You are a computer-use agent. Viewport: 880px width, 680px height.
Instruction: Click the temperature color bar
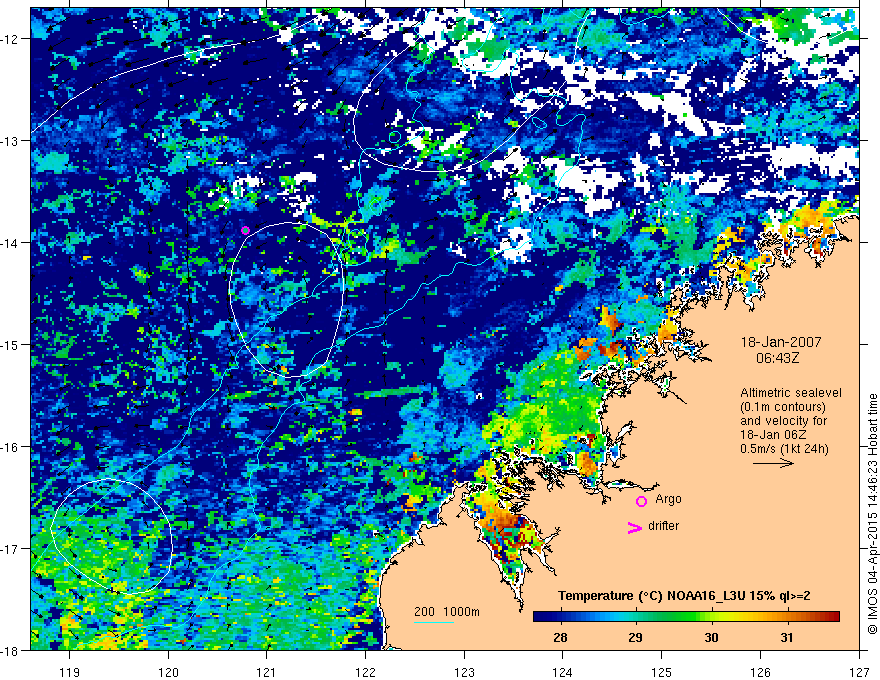[686, 617]
